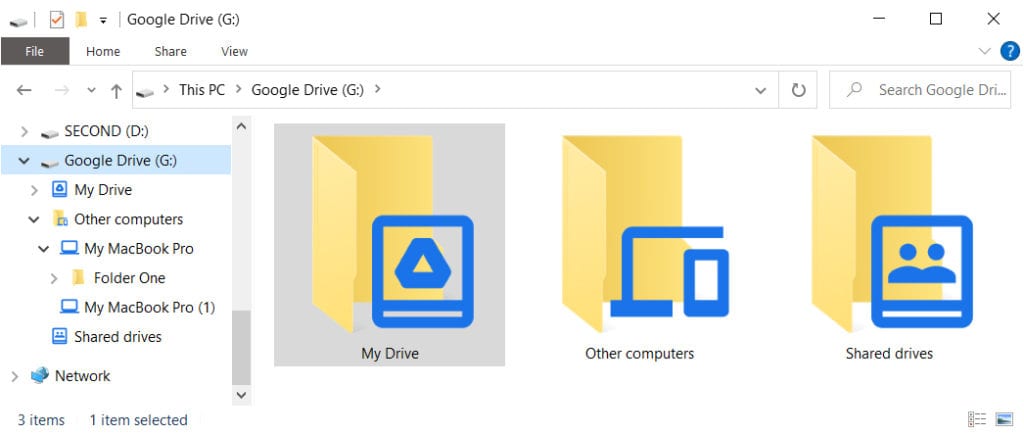Click the breadcrumb arrow after Google Drive (G:)
Viewport: 1024px width, 435px height.
coord(377,89)
